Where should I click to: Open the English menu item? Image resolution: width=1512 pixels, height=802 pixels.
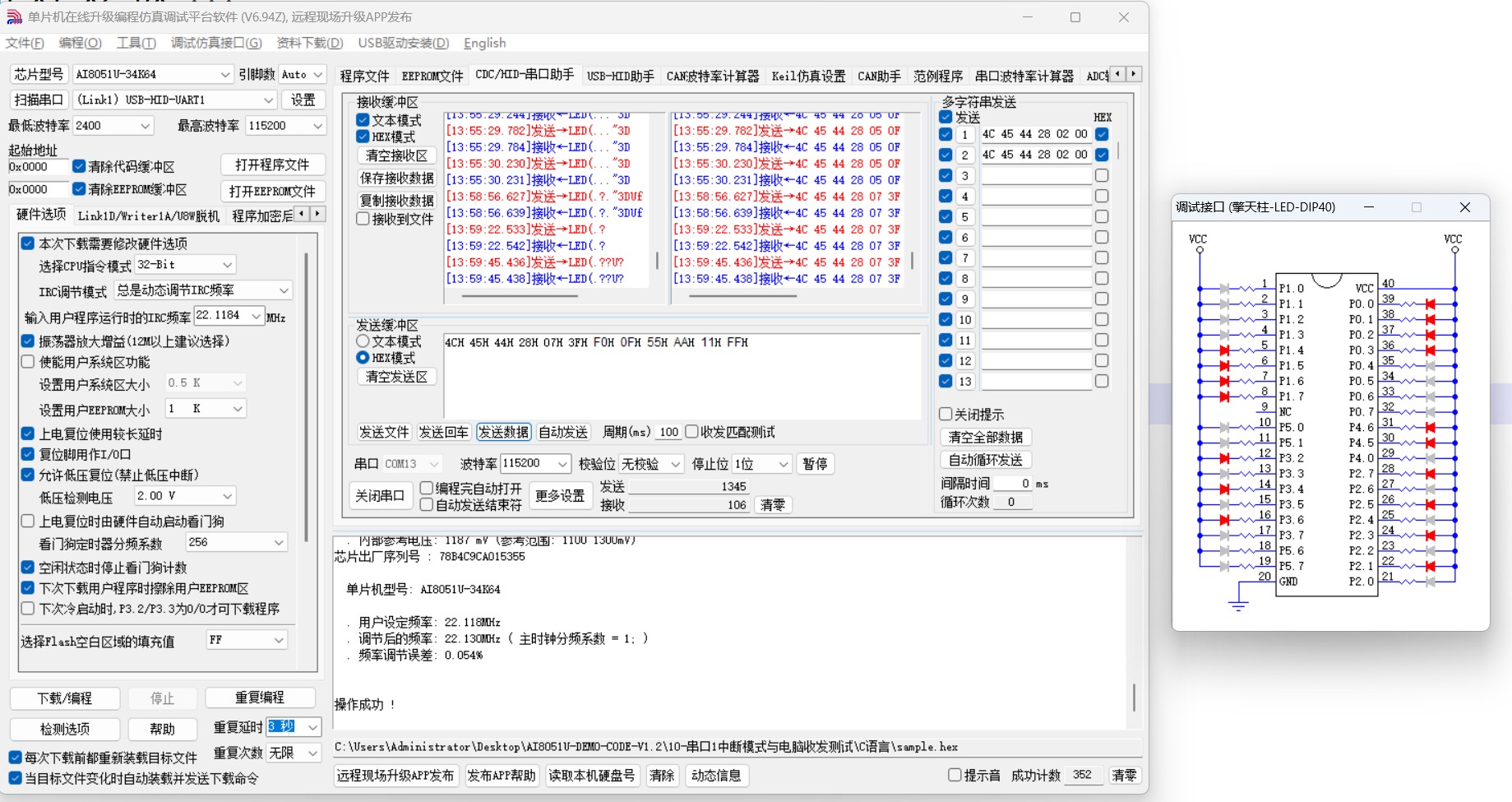click(x=484, y=43)
